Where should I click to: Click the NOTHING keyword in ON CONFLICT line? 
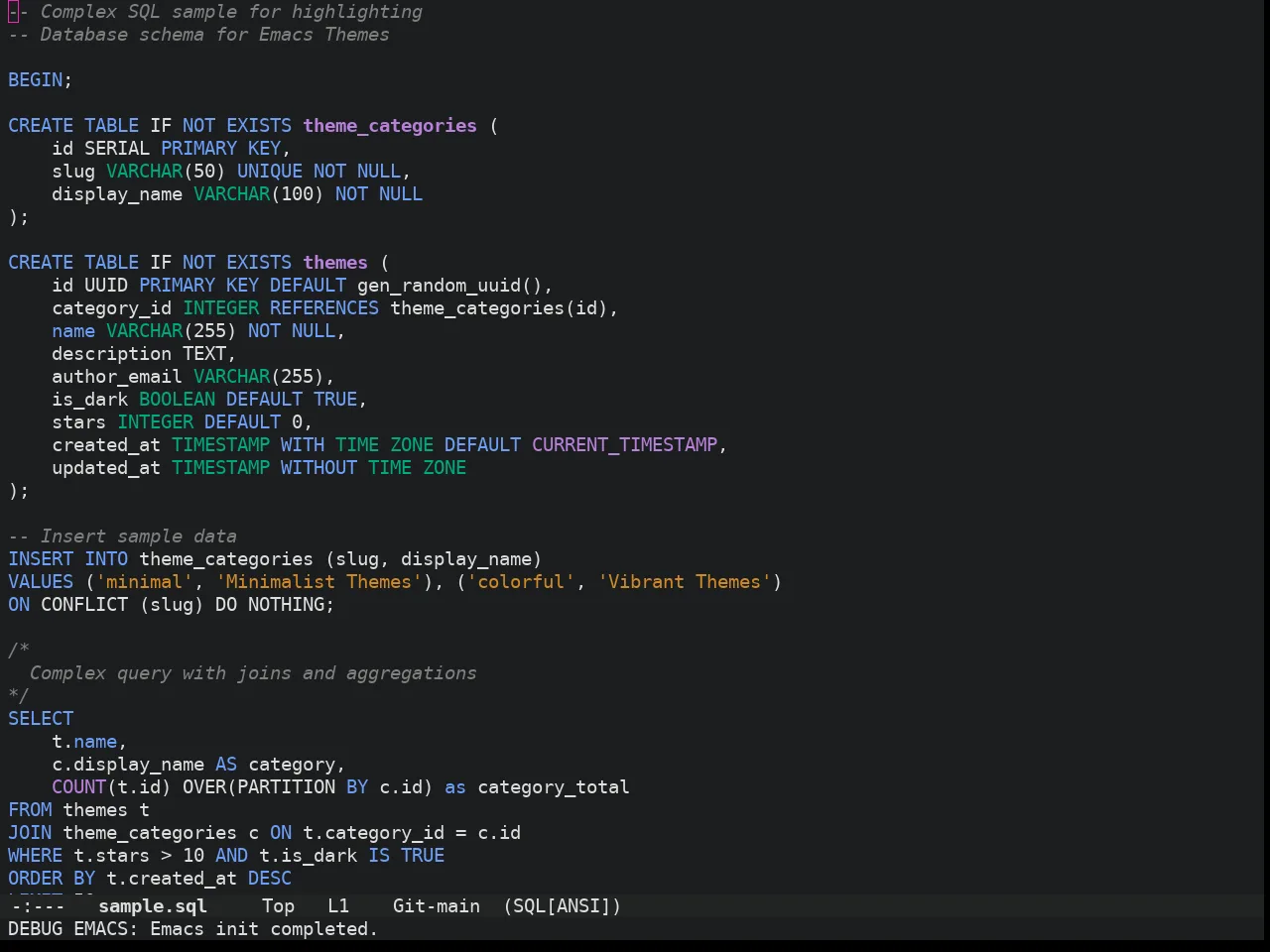(x=286, y=604)
